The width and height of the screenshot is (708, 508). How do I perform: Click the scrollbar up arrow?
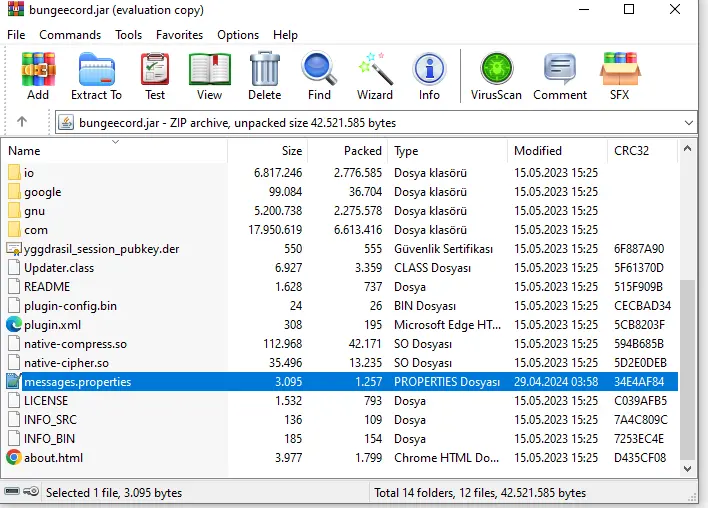pos(687,149)
